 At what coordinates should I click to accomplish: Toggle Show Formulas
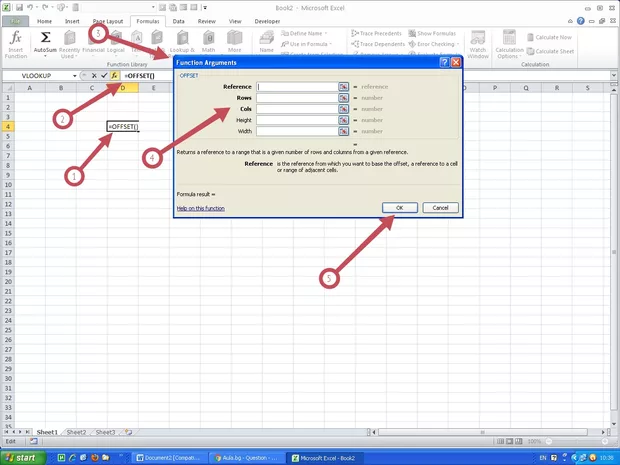(x=433, y=34)
